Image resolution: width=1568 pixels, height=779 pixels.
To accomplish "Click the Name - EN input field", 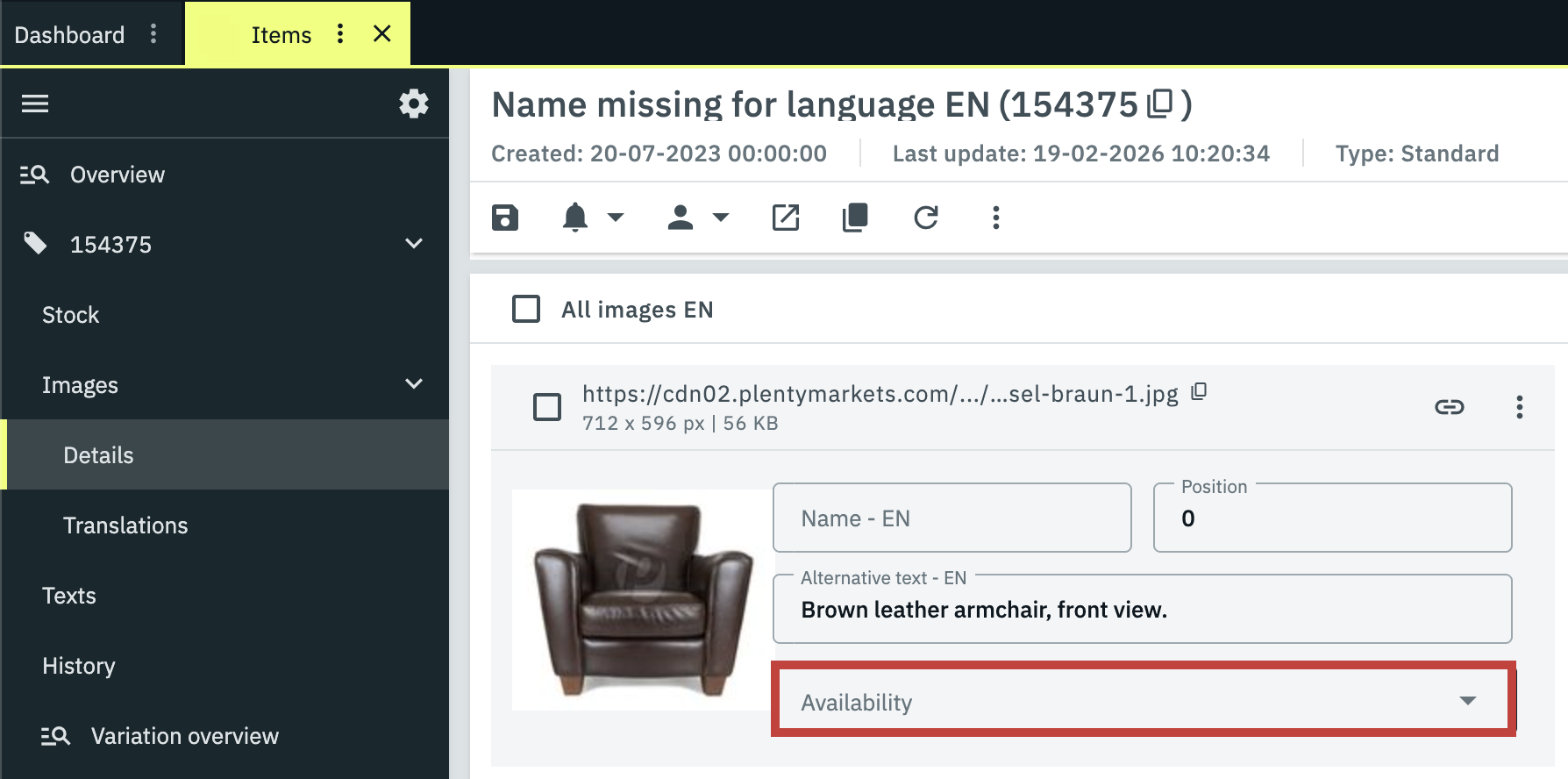I will point(951,518).
